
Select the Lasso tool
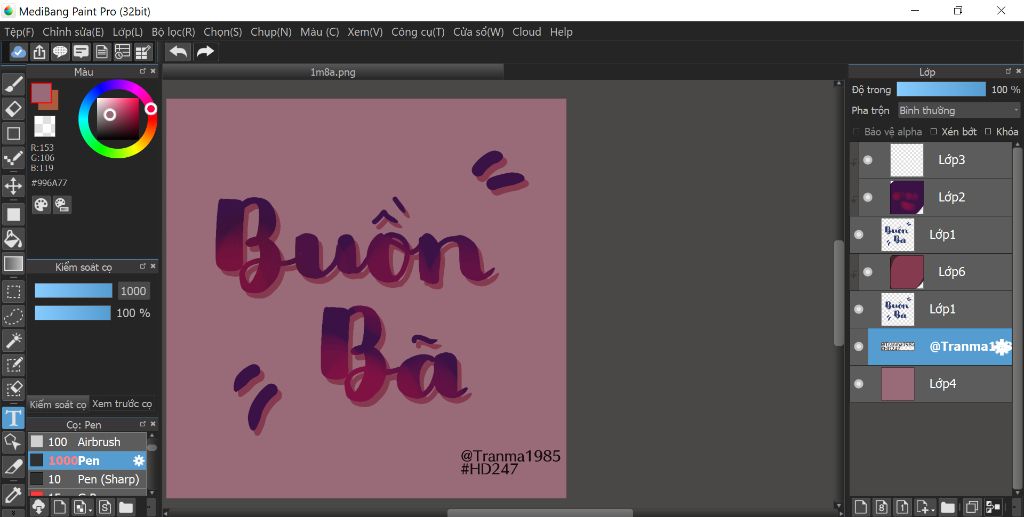(13, 316)
